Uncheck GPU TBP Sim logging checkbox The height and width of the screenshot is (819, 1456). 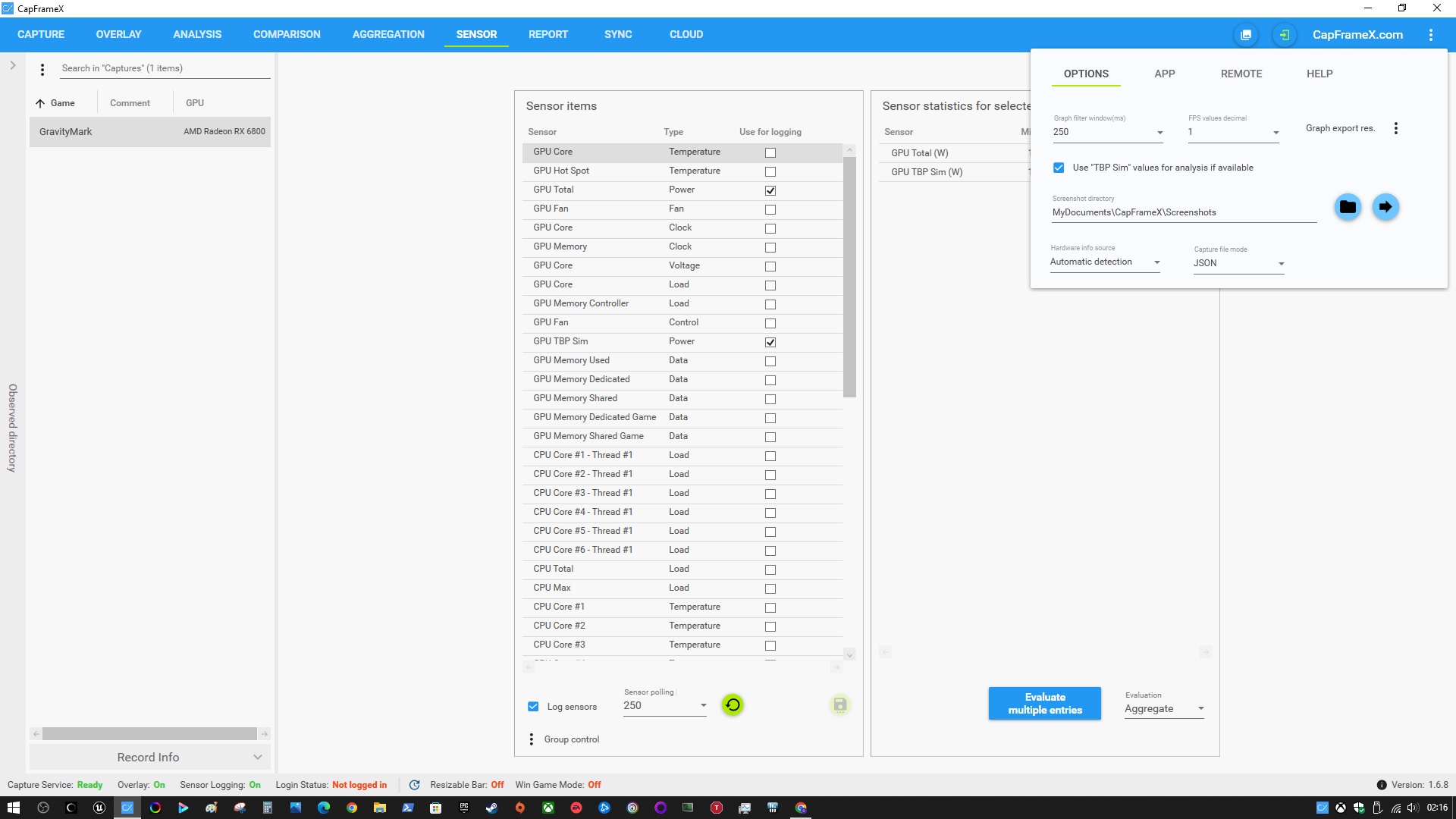click(770, 342)
